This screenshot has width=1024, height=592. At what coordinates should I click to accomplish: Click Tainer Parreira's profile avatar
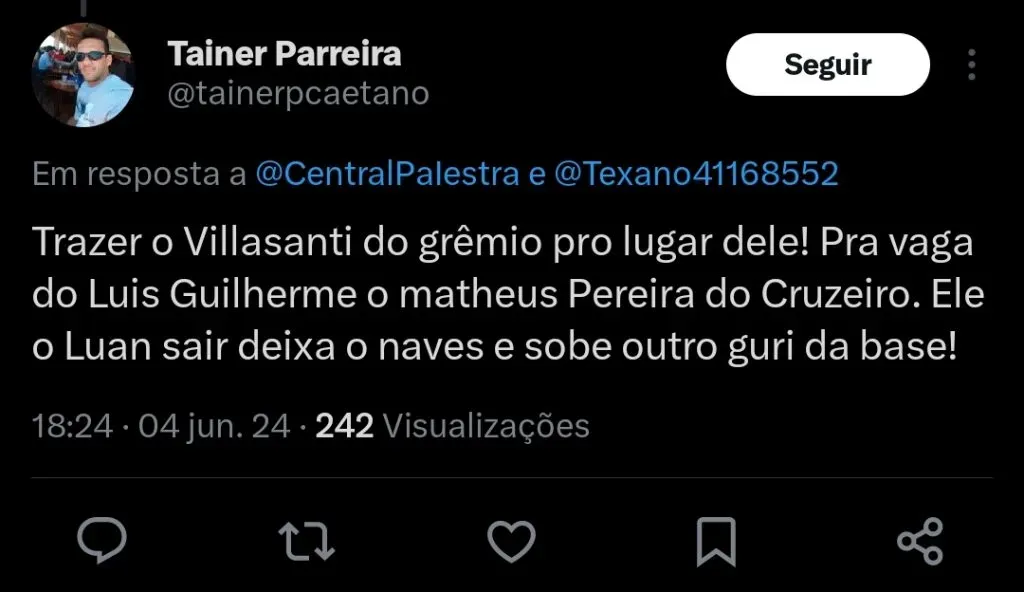(x=83, y=75)
